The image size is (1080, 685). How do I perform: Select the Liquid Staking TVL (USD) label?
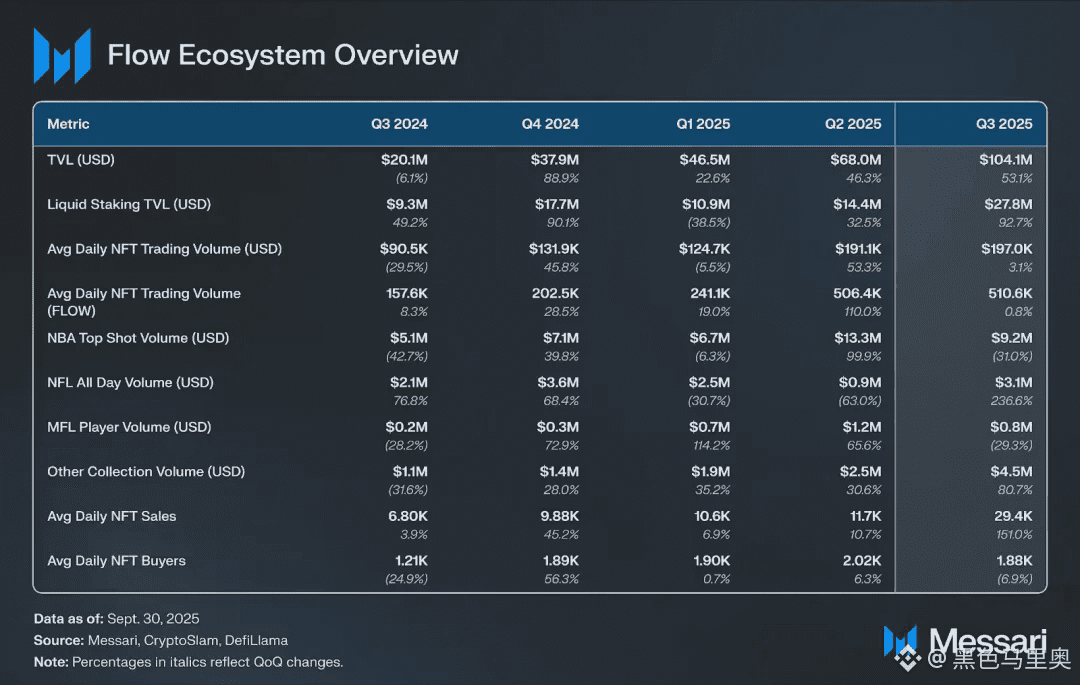[x=129, y=204]
